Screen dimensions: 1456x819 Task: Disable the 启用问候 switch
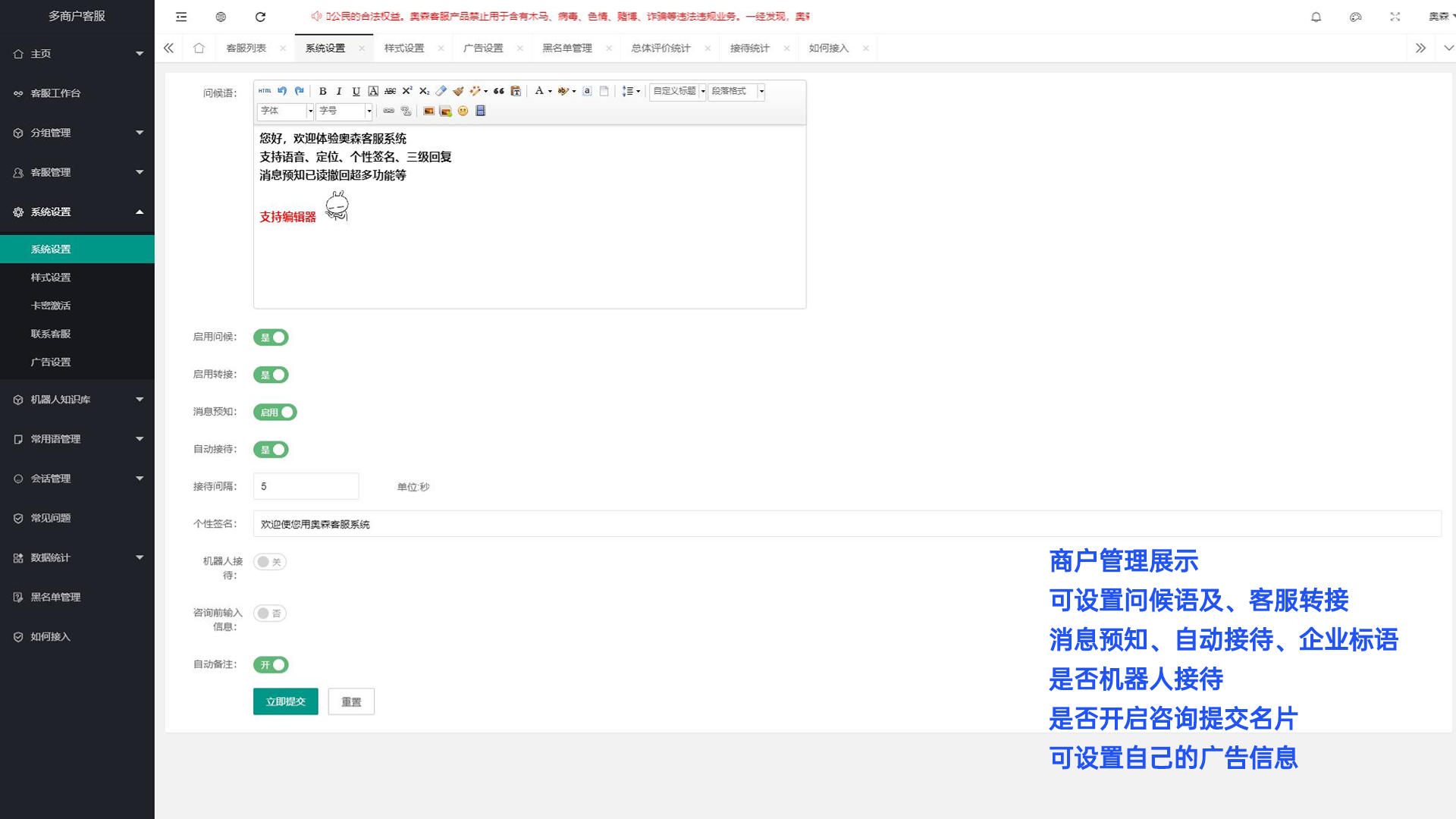coord(271,337)
